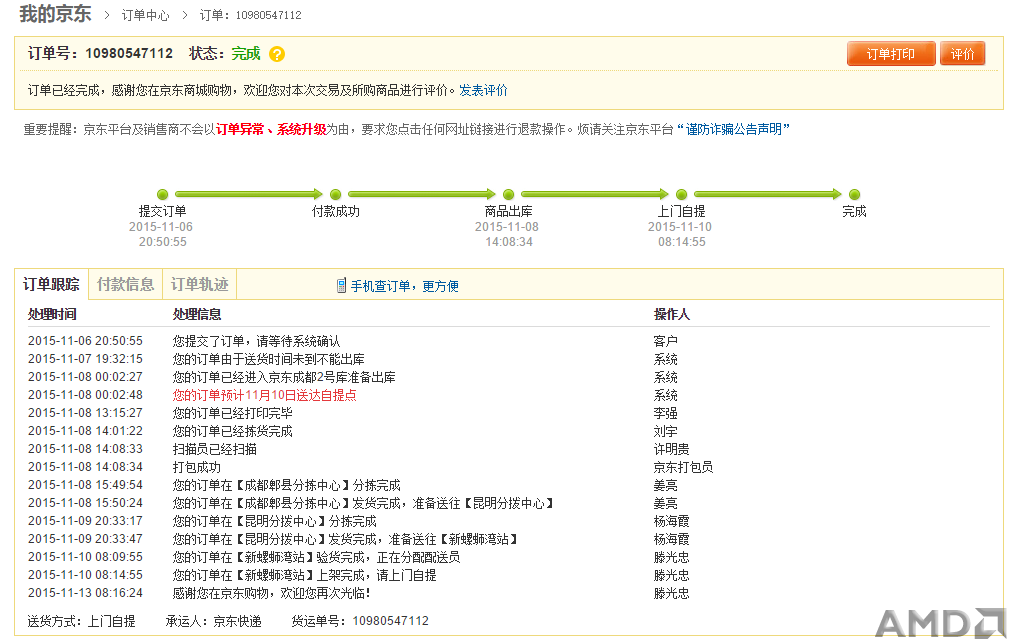This screenshot has width=1012, height=644.
Task: Open the 发表评价 link
Action: click(483, 90)
